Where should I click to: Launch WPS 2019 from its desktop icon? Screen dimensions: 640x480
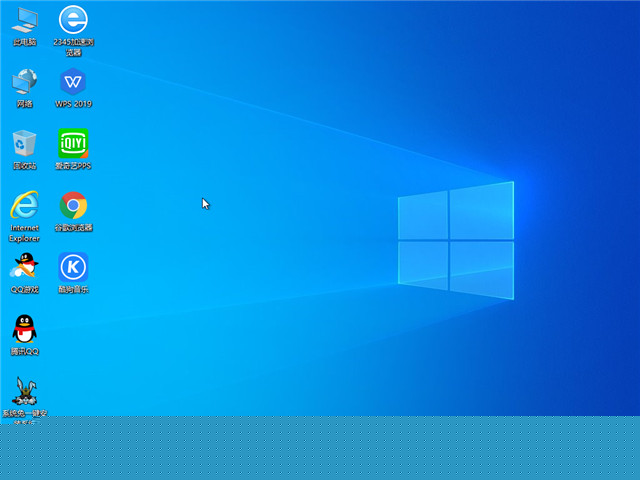[73, 82]
